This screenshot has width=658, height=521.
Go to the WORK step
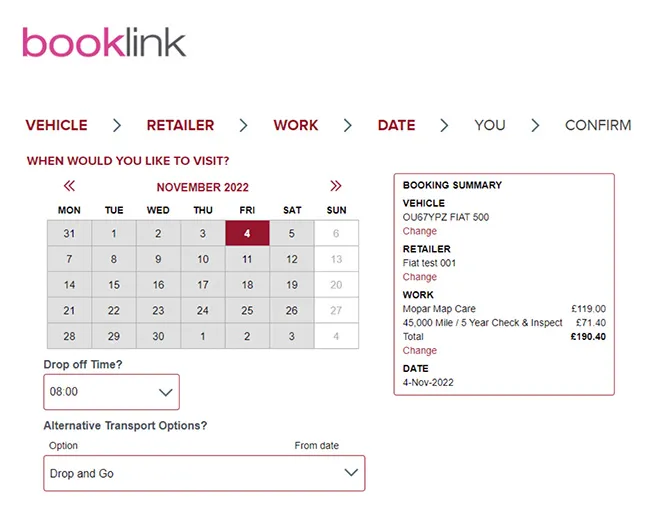tap(296, 126)
